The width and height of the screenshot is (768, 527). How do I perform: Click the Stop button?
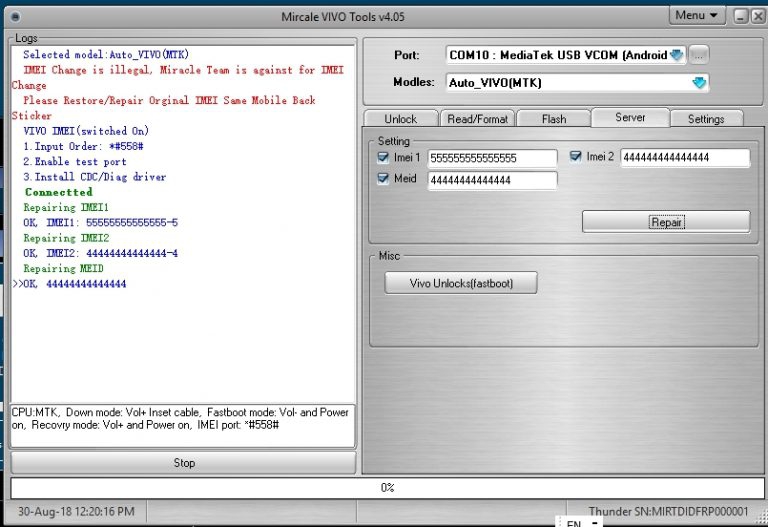pos(184,463)
